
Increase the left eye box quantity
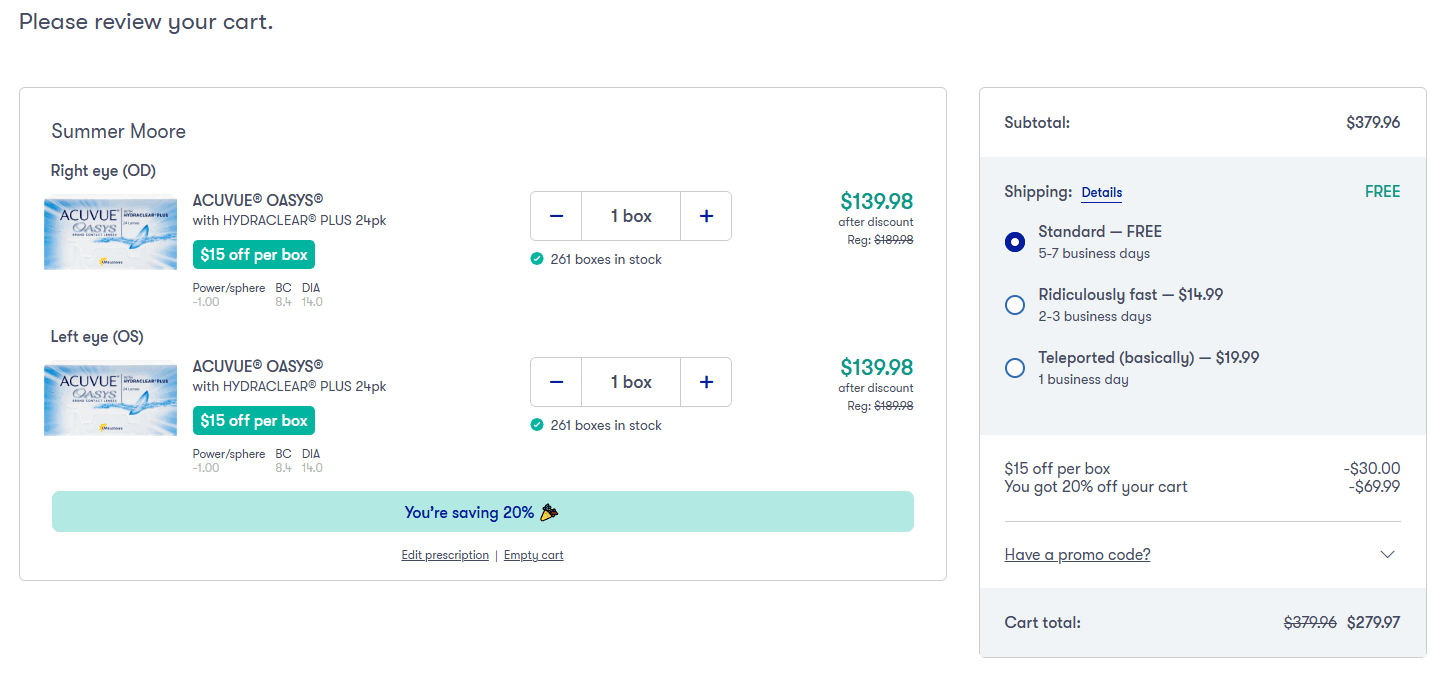[706, 382]
